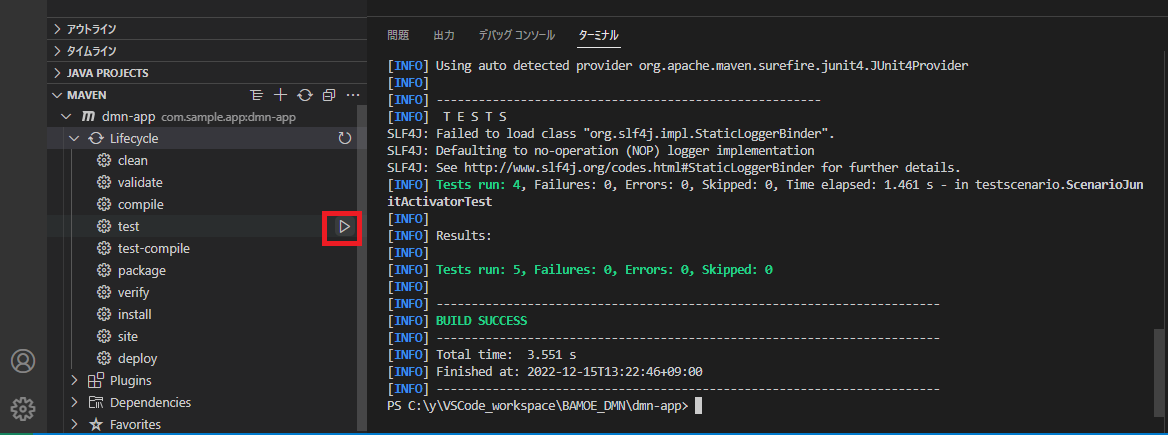Expand the Favorites node chevron

[x=74, y=425]
